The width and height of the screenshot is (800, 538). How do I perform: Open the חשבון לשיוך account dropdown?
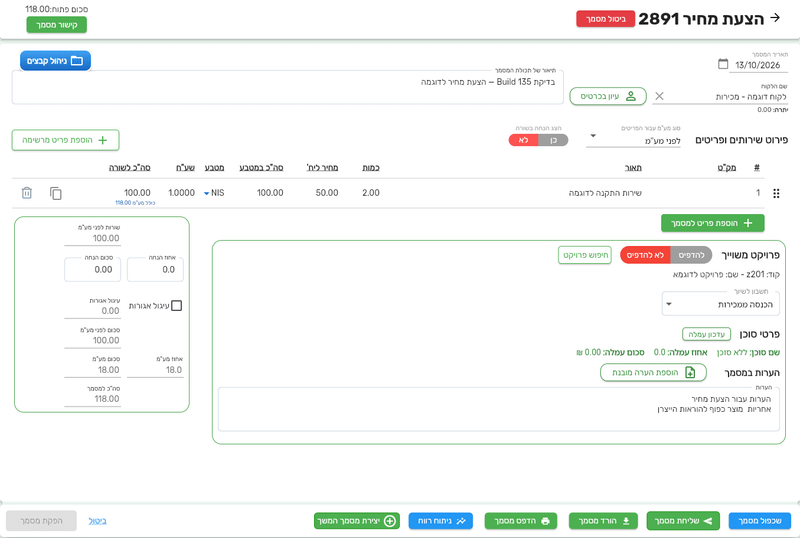pyautogui.click(x=720, y=304)
